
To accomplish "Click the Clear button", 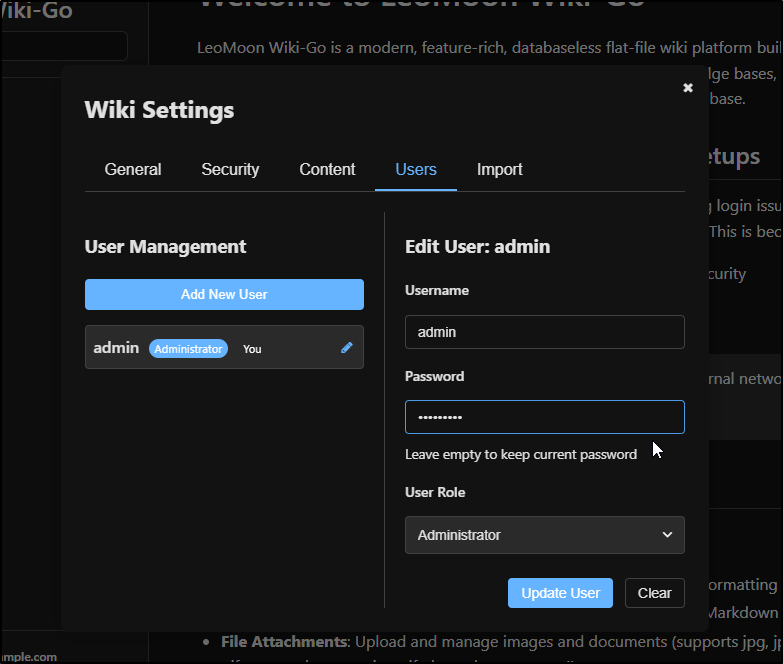I will [x=655, y=593].
